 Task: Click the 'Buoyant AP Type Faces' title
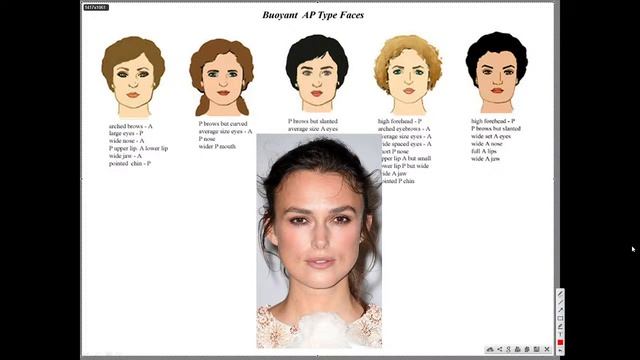tap(313, 15)
